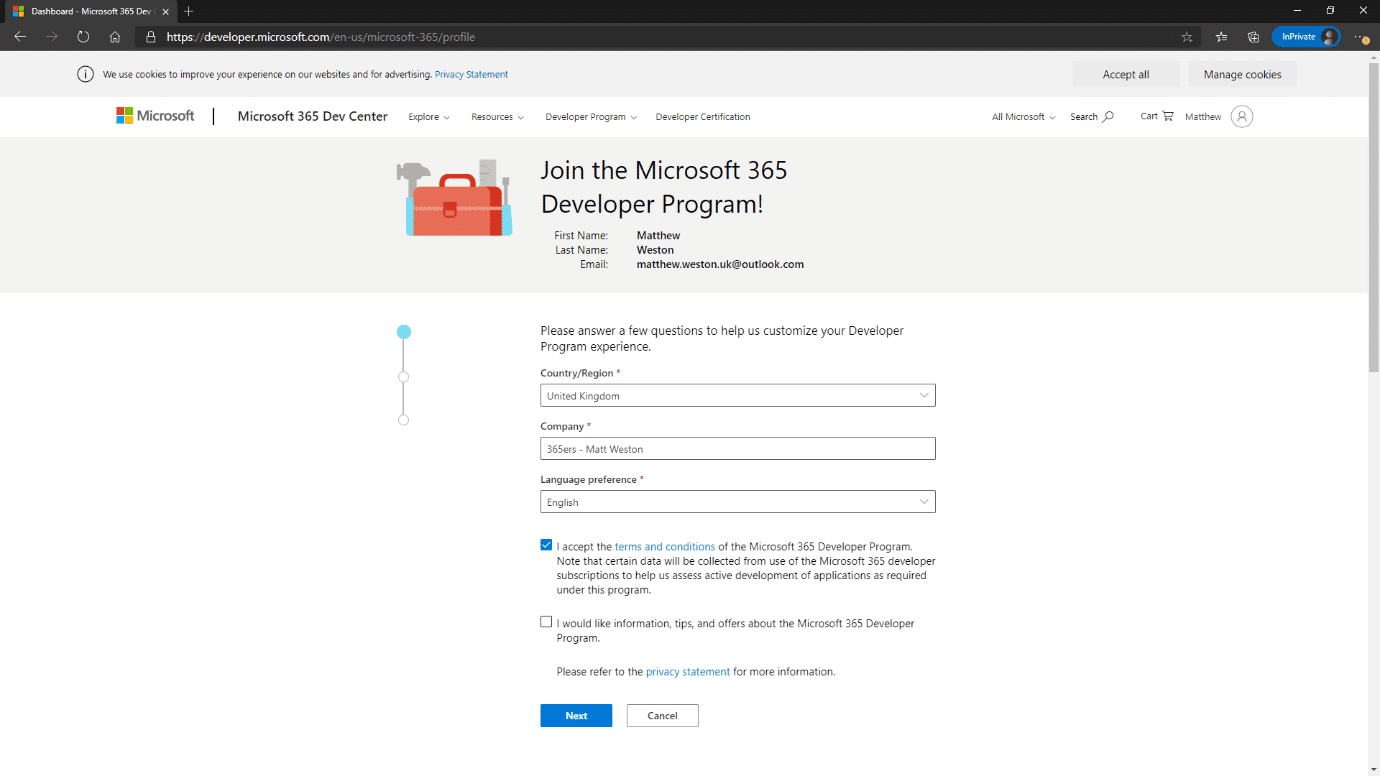Open browser Collections icon
The height and width of the screenshot is (776, 1380).
point(1253,37)
